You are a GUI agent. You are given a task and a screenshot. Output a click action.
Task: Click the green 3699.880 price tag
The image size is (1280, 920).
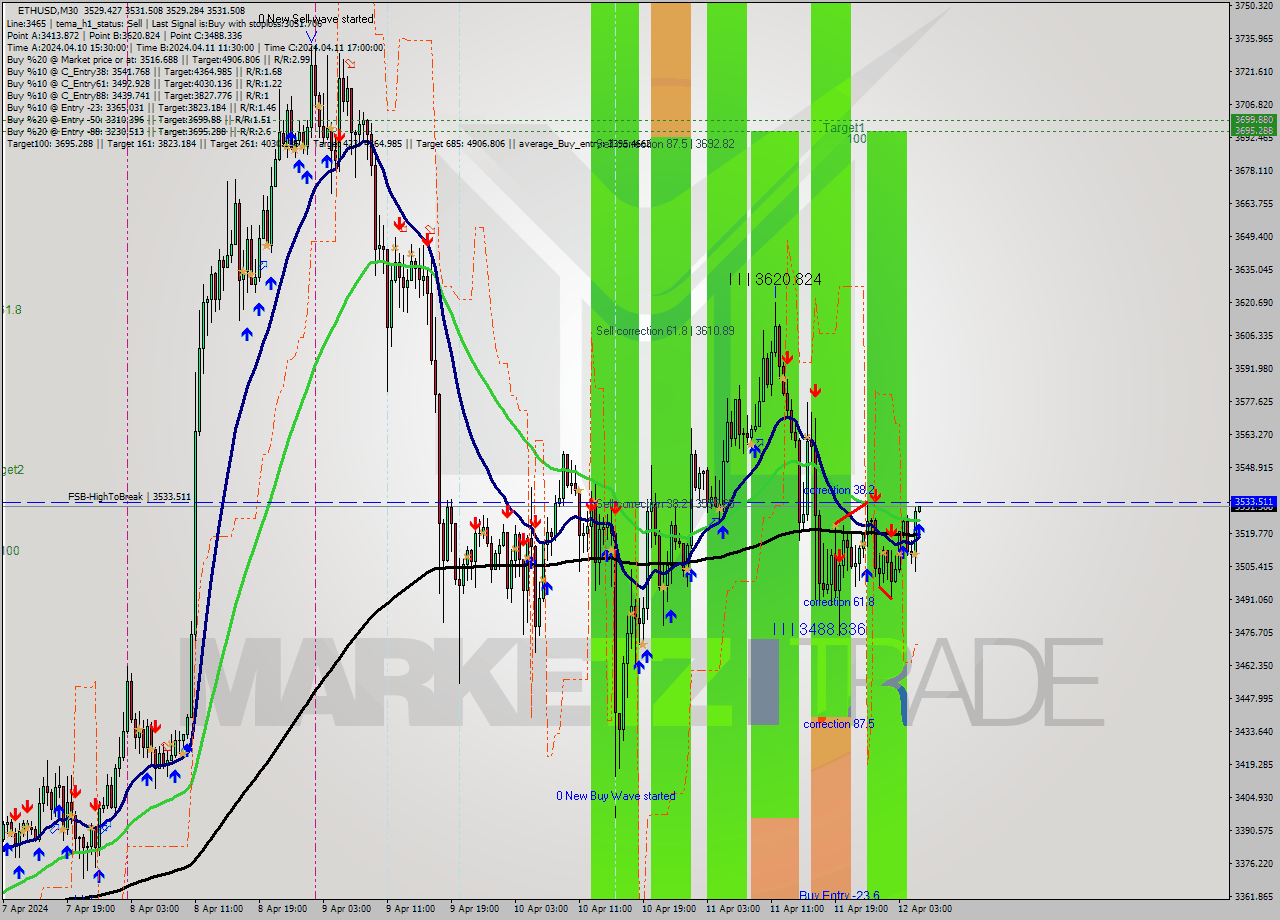pyautogui.click(x=1254, y=120)
